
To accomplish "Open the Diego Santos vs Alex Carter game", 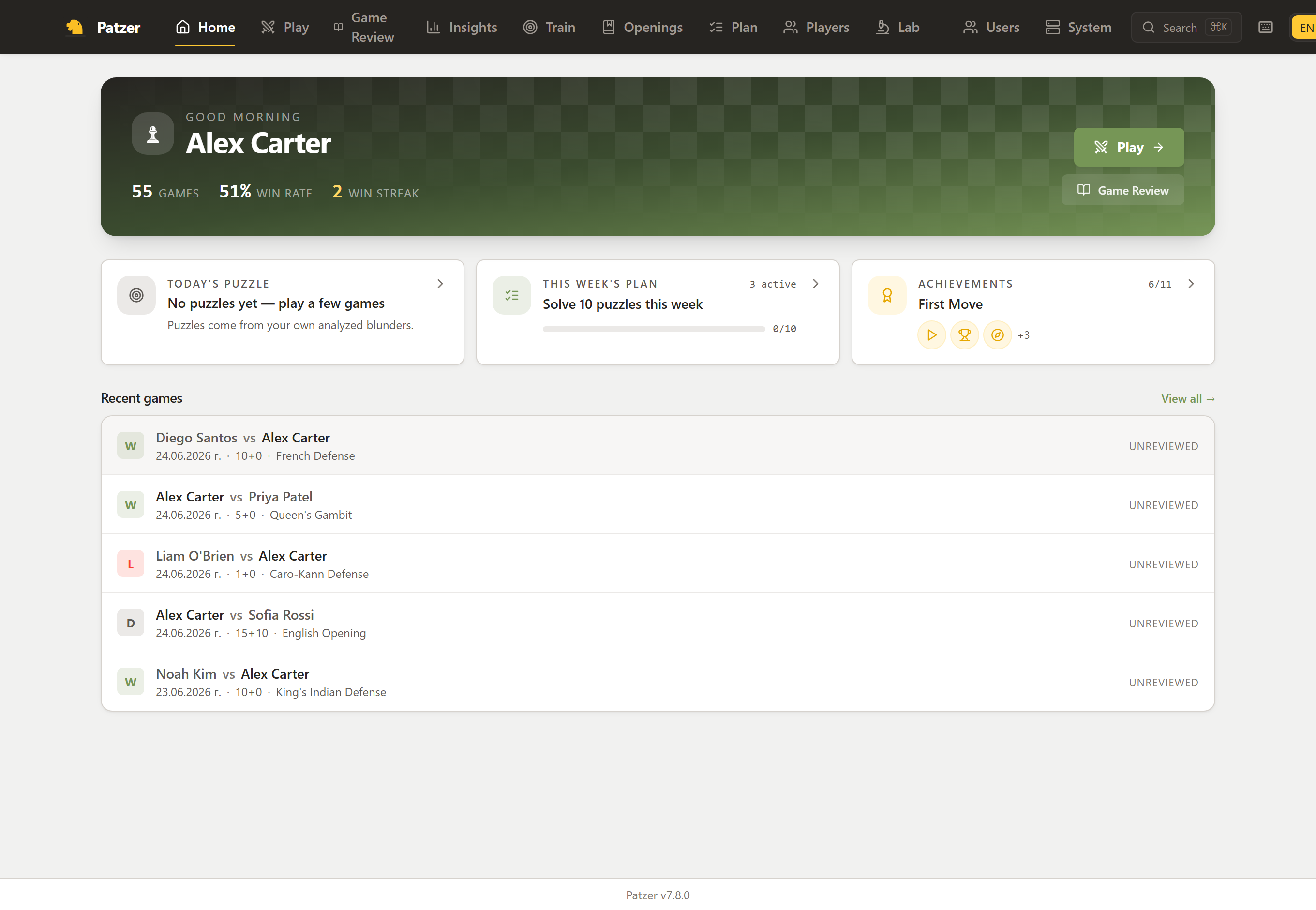I will [x=658, y=446].
